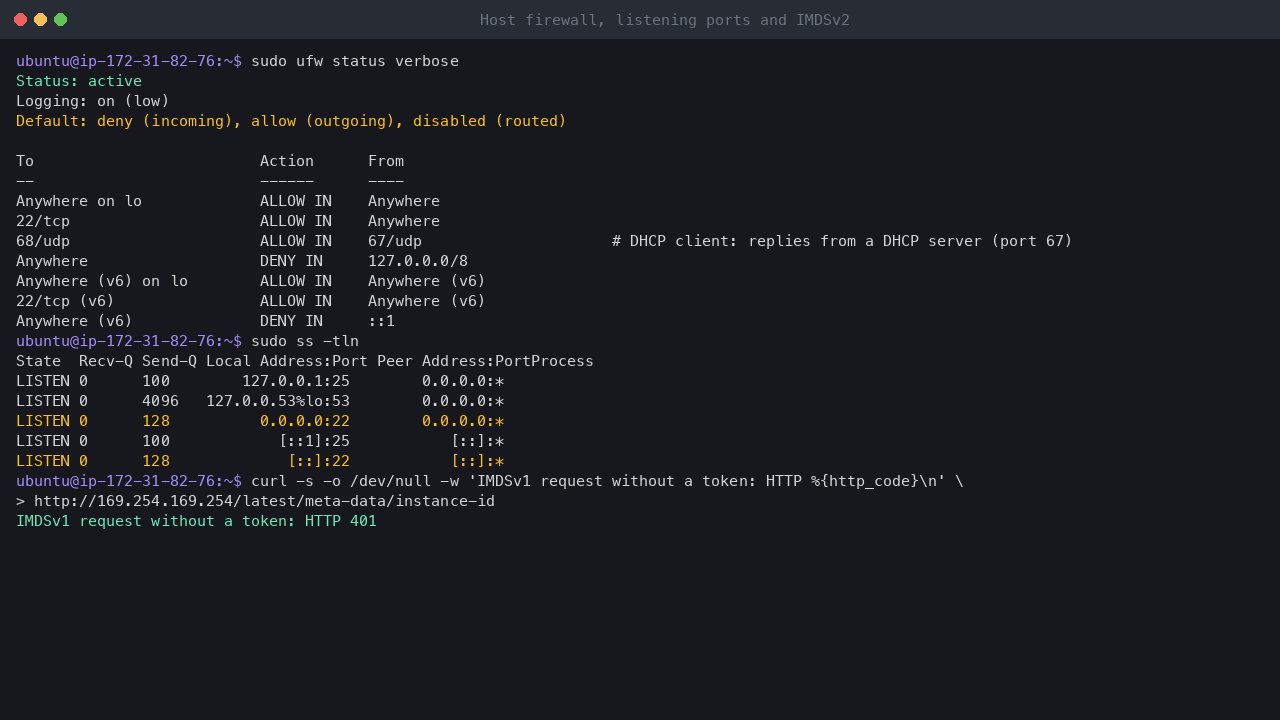The image size is (1280, 720).
Task: Select the 'Anywhere on lo' rule entry
Action: click(79, 201)
